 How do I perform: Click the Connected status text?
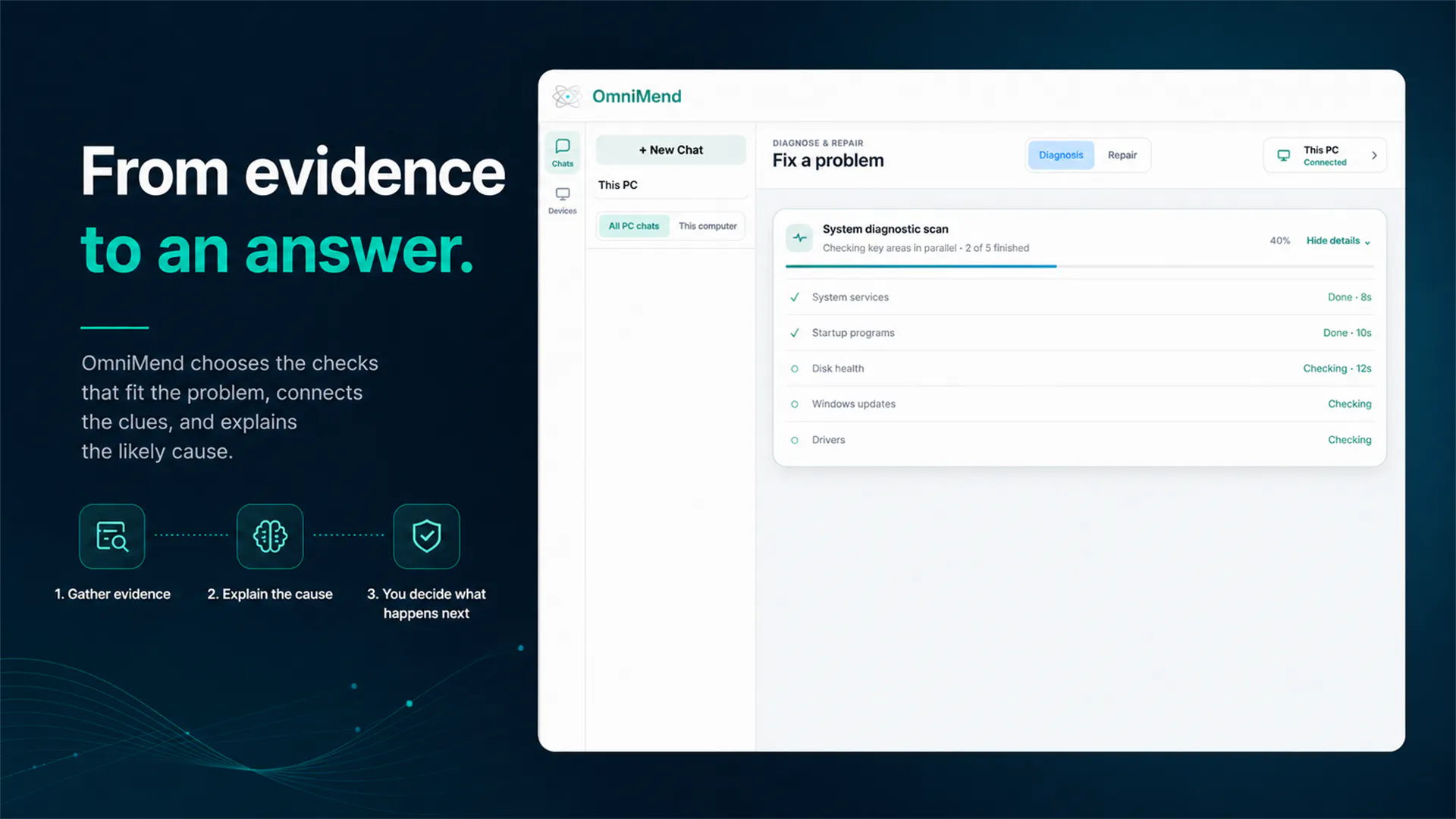(1325, 163)
